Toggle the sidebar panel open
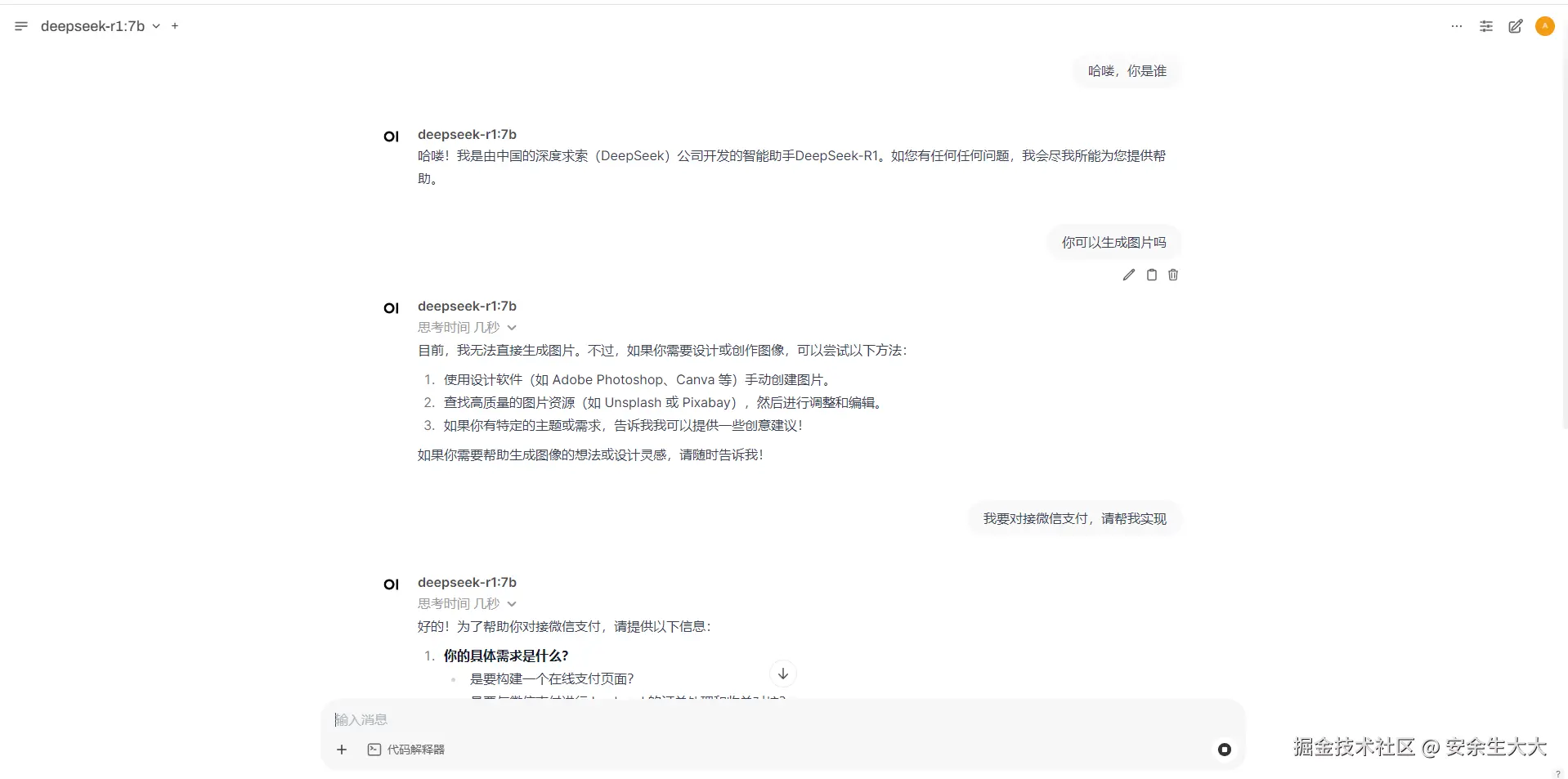Image resolution: width=1568 pixels, height=779 pixels. click(21, 25)
